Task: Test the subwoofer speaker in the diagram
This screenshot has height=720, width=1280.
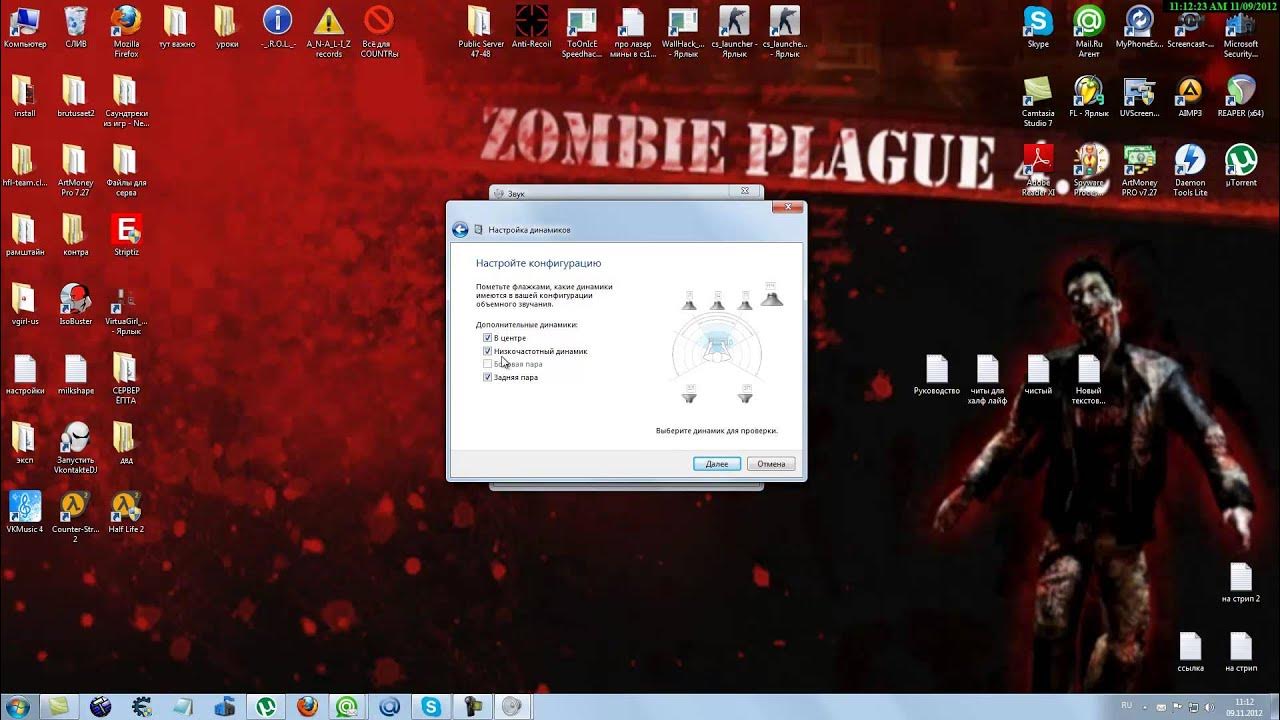Action: point(772,294)
